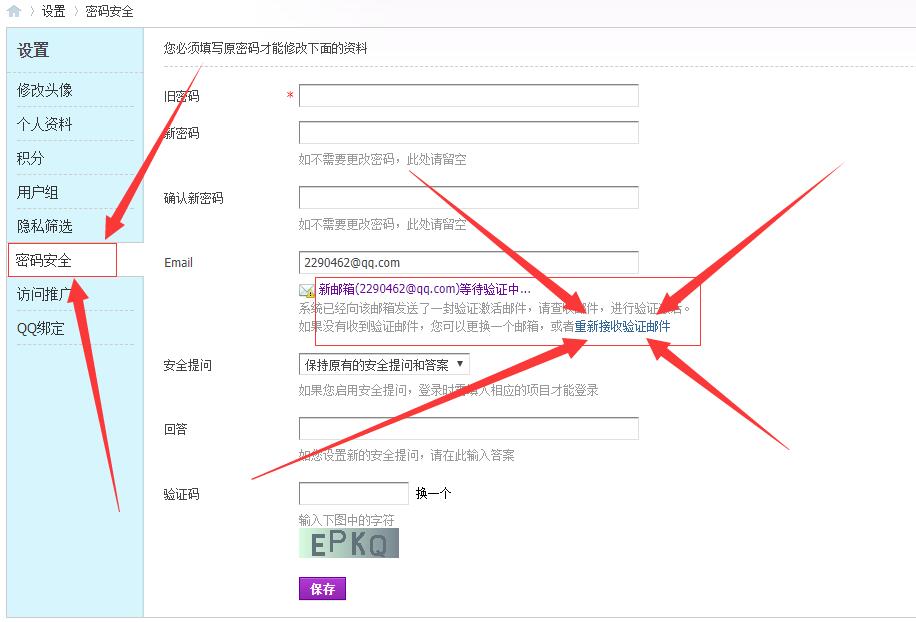
Task: Open QQ绑定 sidebar item
Action: pos(40,328)
